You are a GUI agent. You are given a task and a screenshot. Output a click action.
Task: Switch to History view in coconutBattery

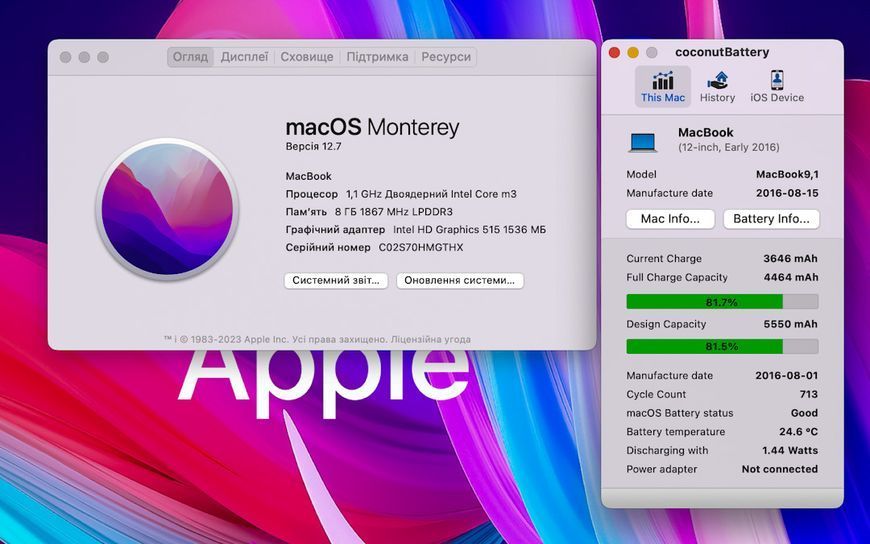[717, 87]
